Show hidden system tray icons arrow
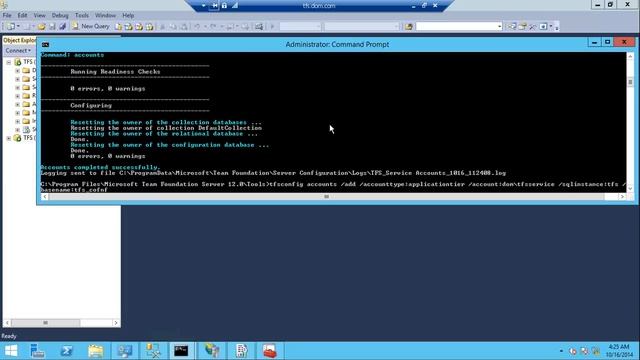Image resolution: width=640 pixels, height=360 pixels. coord(561,351)
